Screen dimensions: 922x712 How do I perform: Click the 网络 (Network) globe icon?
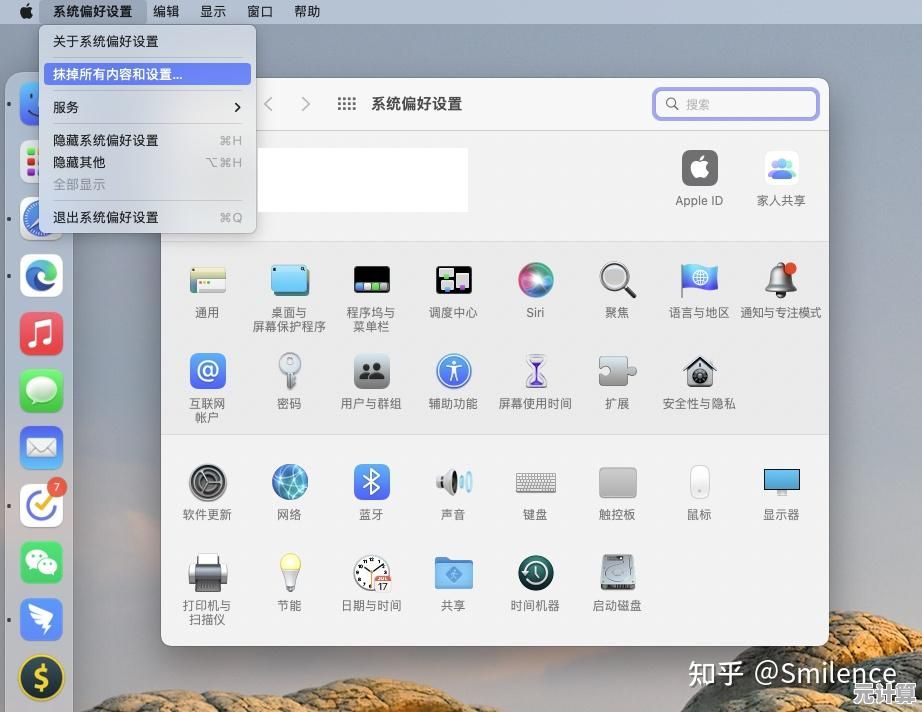tap(289, 483)
